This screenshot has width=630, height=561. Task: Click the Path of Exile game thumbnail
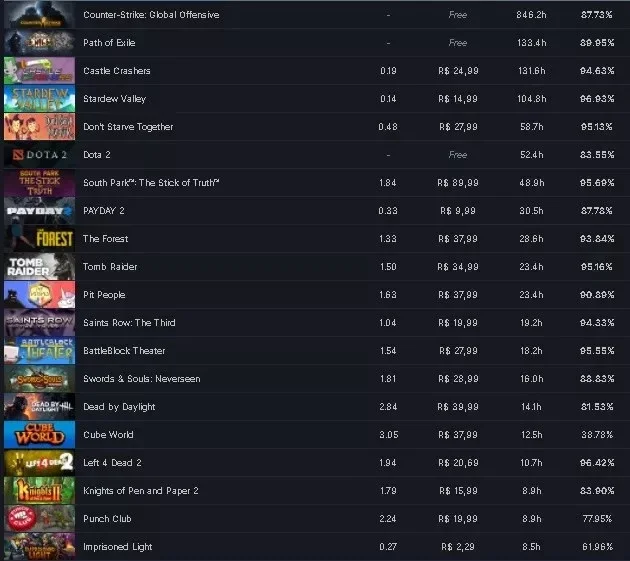tap(39, 43)
